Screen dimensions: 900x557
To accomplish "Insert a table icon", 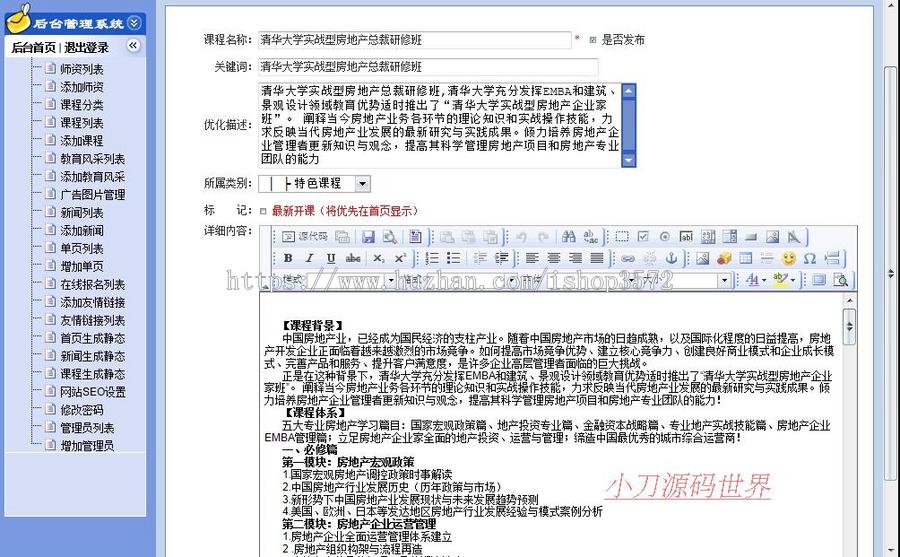I will tap(746, 258).
